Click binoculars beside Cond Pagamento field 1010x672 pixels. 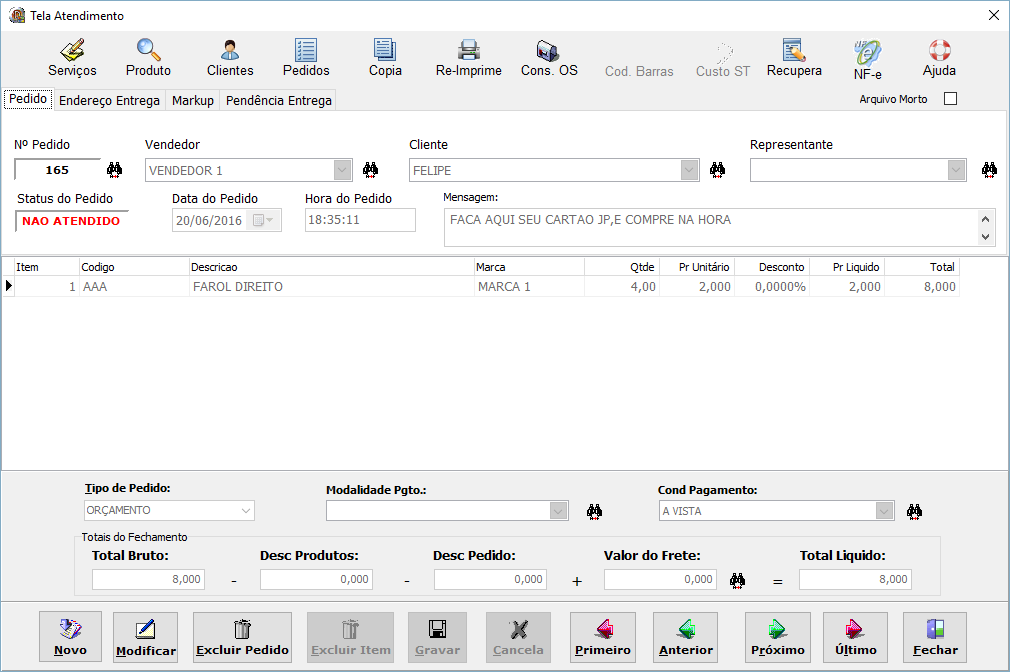(914, 512)
